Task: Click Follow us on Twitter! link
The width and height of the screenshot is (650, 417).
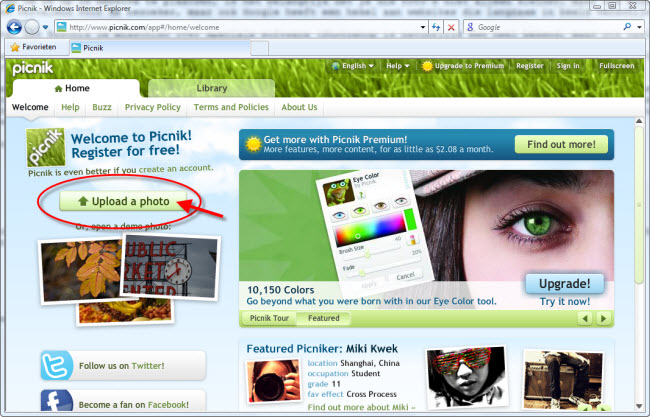Action: 121,366
